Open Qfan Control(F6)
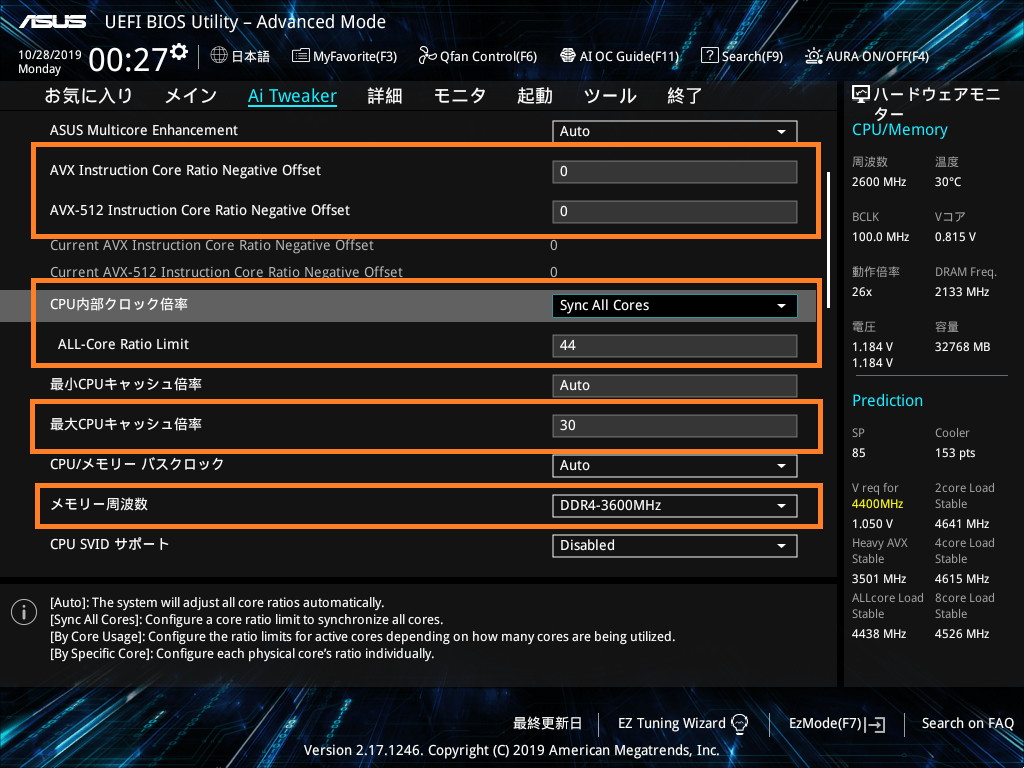The width and height of the screenshot is (1024, 768). (477, 56)
